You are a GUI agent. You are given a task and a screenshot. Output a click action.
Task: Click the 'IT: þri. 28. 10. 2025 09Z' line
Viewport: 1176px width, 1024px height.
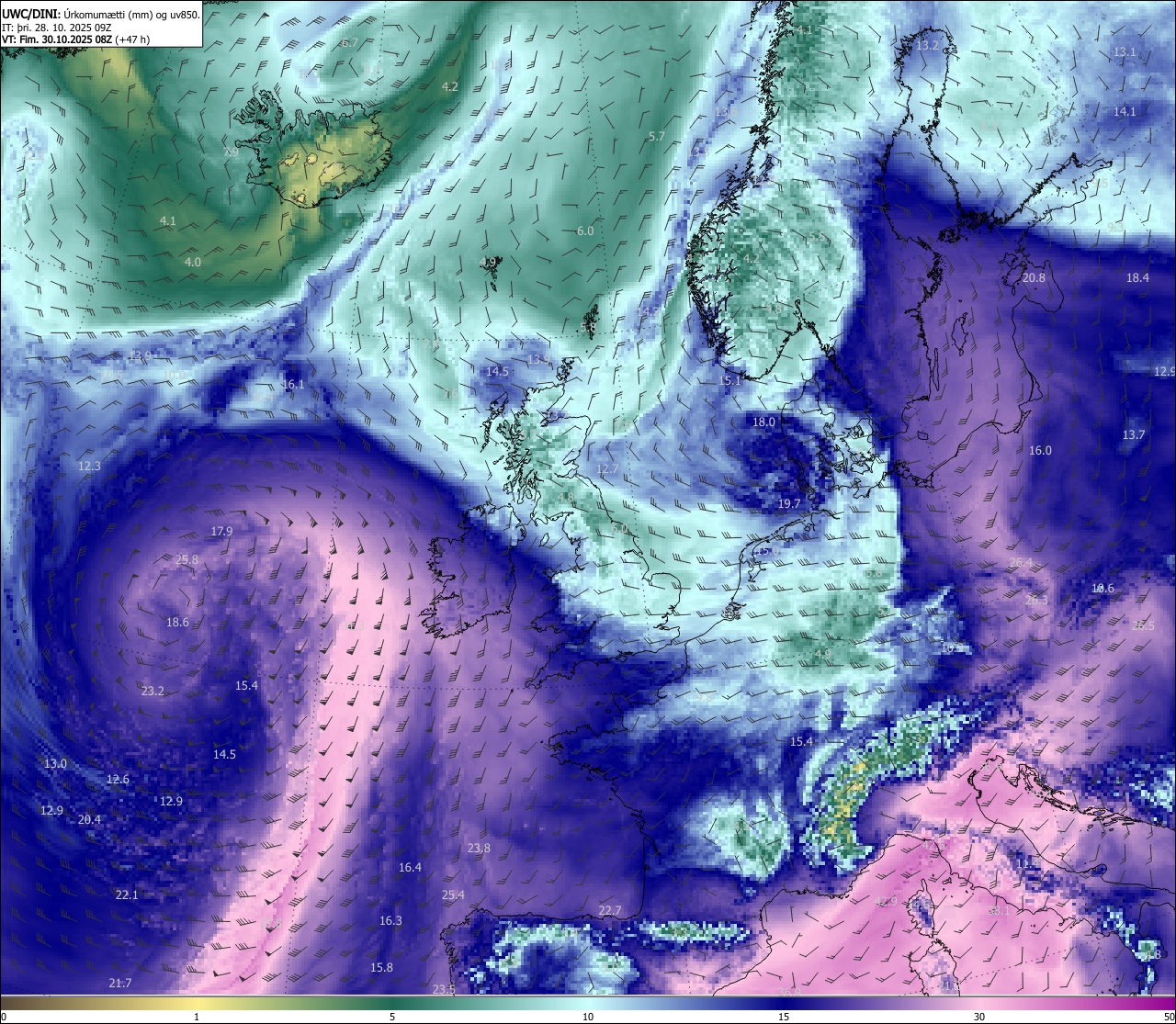57,27
